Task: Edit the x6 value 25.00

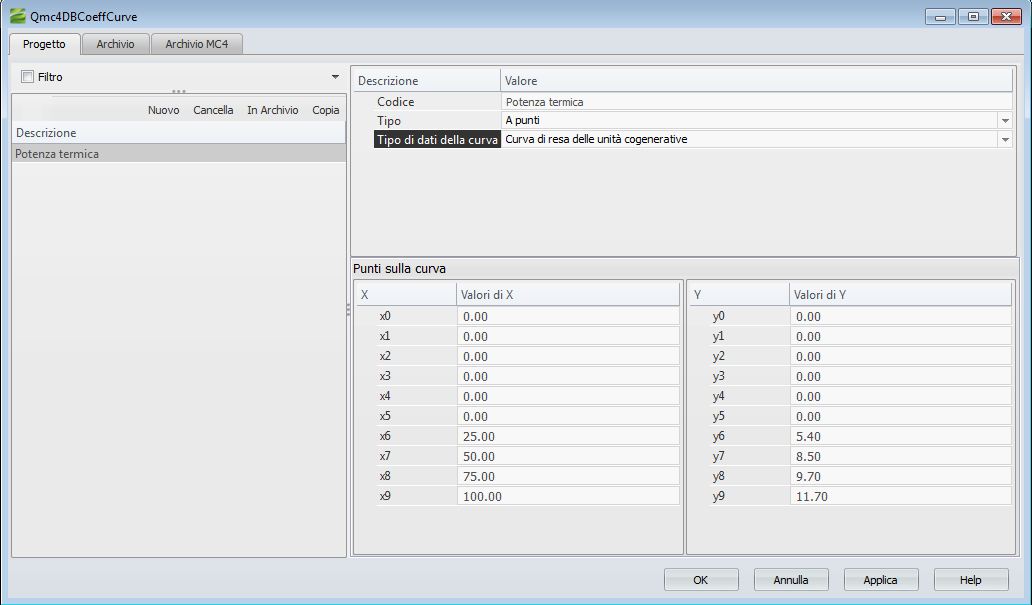Action: 568,436
